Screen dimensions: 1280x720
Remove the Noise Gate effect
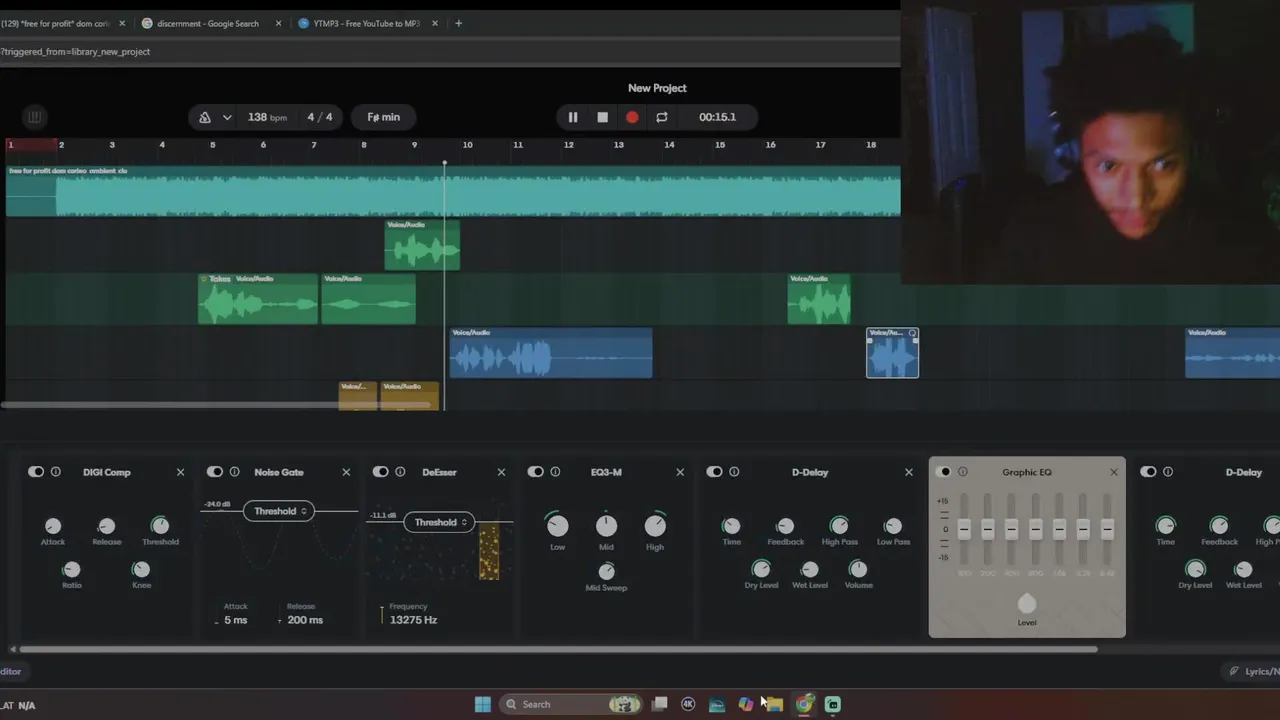[x=346, y=472]
